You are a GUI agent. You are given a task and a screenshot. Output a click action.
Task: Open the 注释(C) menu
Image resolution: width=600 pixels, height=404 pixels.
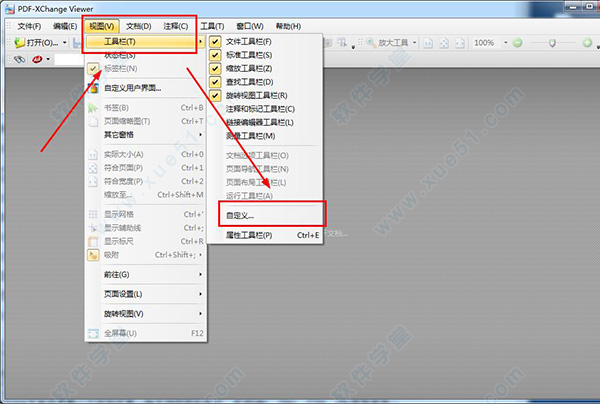point(176,26)
